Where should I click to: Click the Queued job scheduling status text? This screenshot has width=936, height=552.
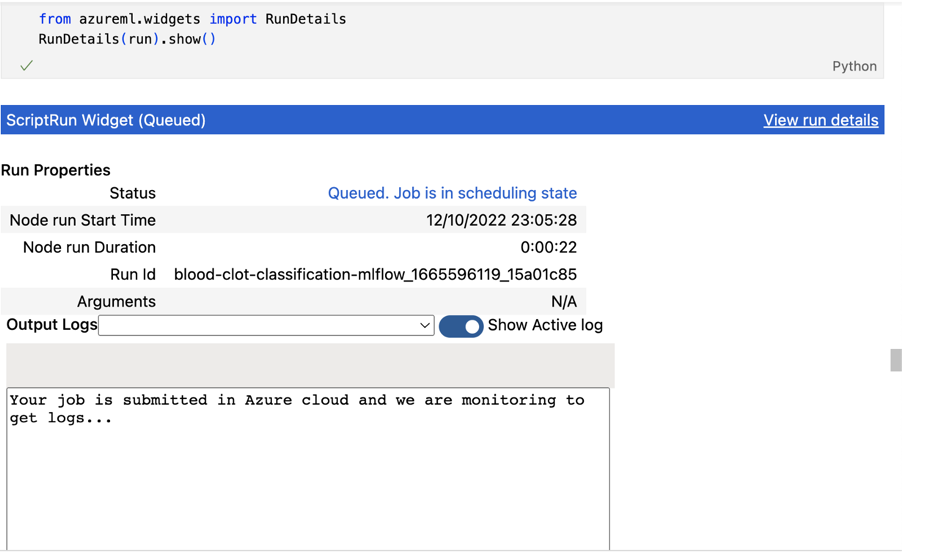452,193
